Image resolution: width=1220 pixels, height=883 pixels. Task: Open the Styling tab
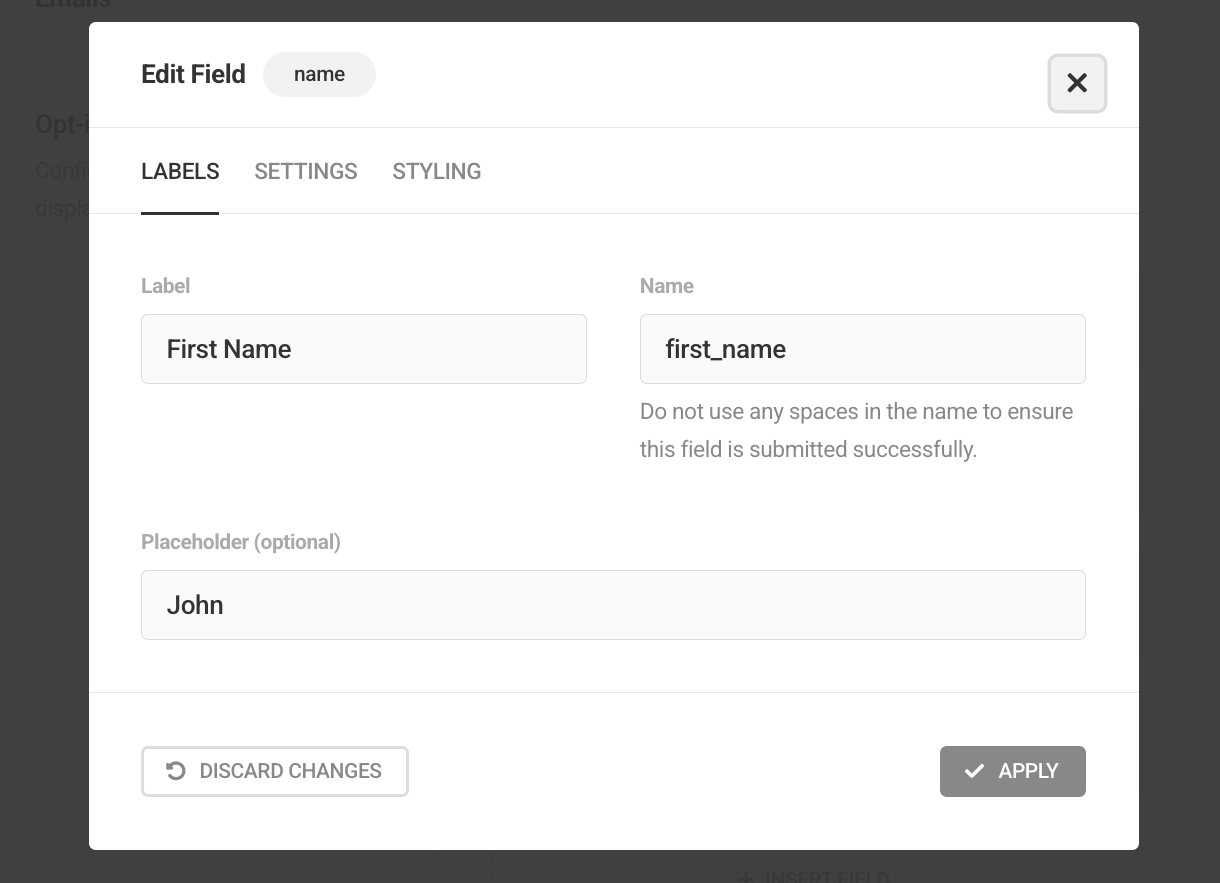[437, 172]
